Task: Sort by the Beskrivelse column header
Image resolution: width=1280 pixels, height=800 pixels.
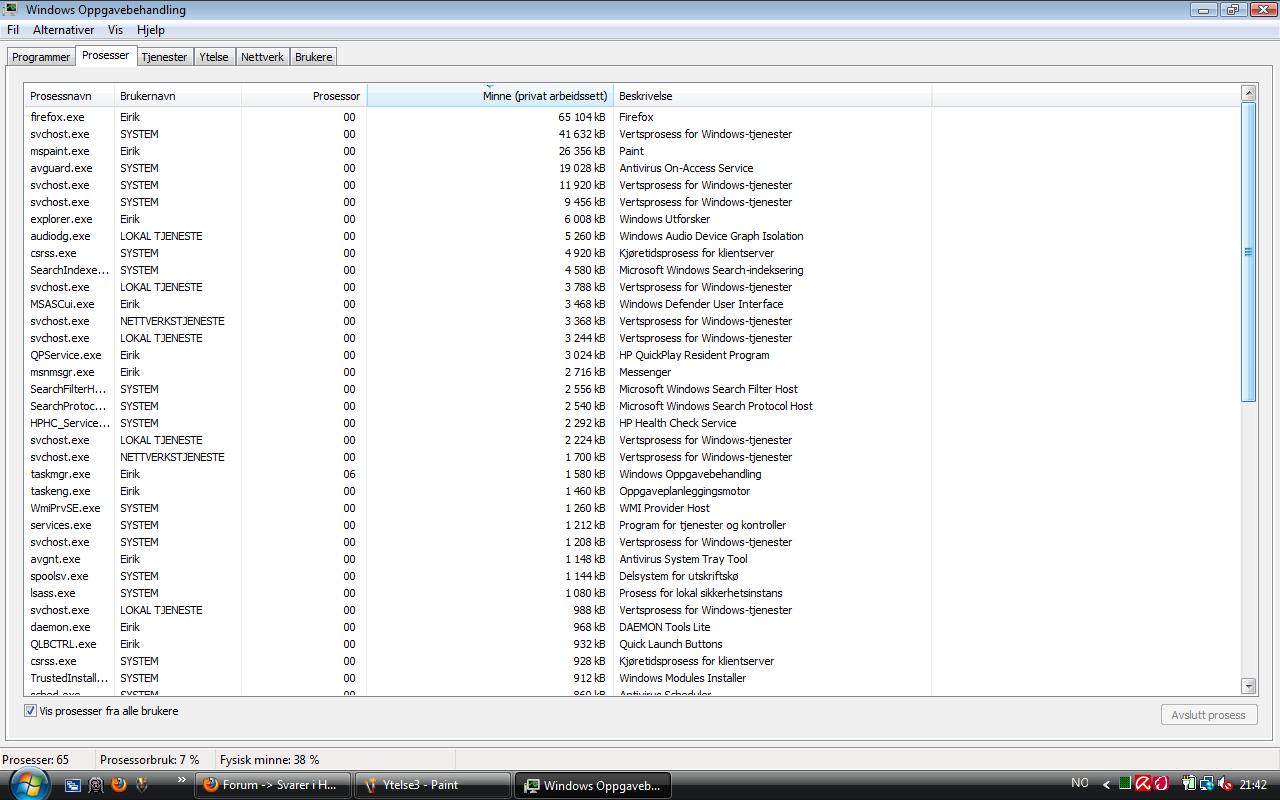Action: pyautogui.click(x=772, y=96)
